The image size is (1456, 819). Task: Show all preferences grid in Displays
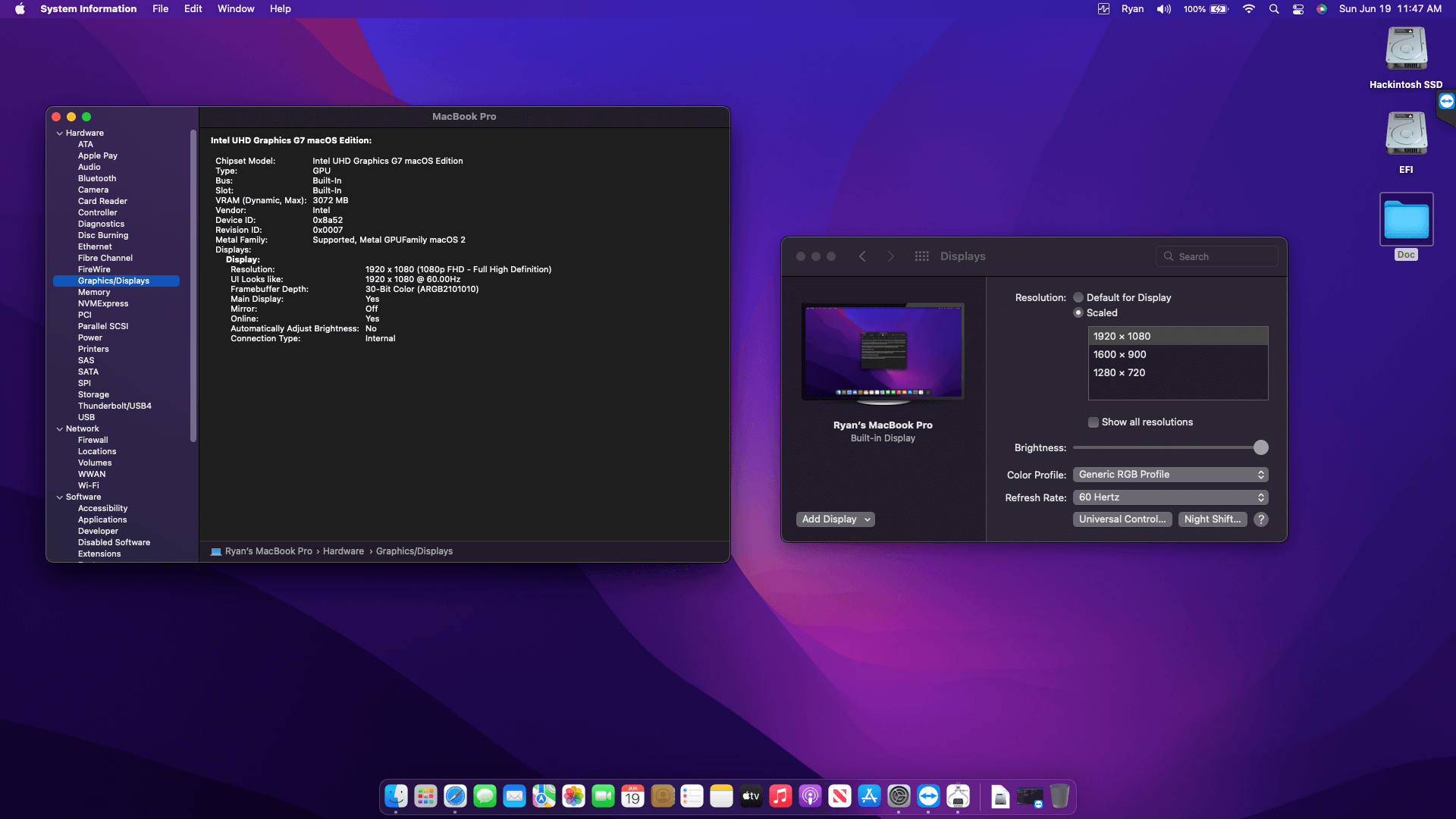pyautogui.click(x=921, y=256)
